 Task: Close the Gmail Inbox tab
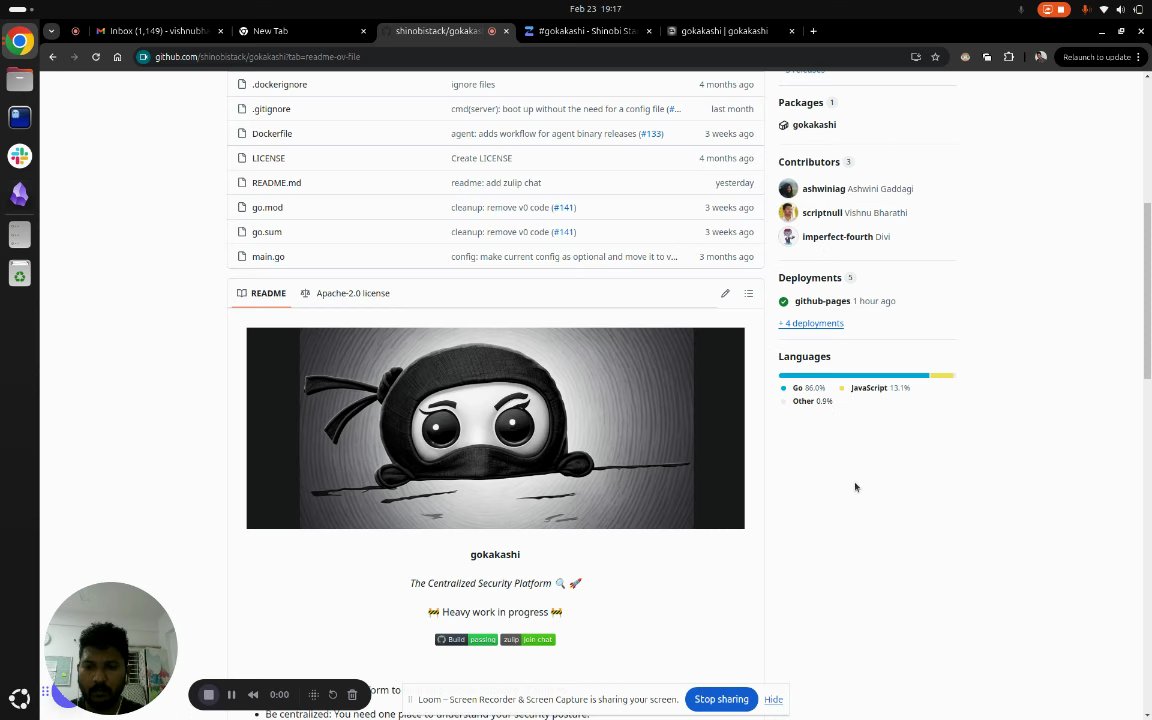coord(220,31)
